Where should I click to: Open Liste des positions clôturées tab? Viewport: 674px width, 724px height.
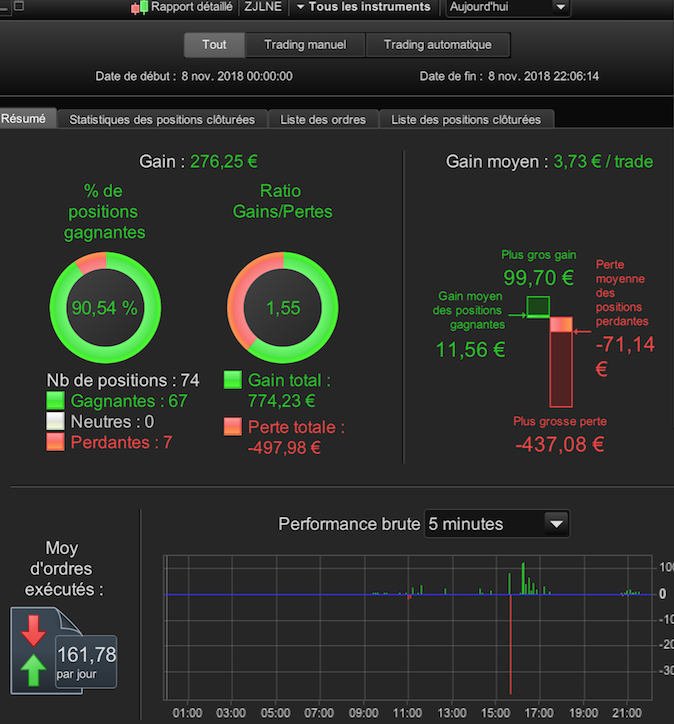(466, 120)
